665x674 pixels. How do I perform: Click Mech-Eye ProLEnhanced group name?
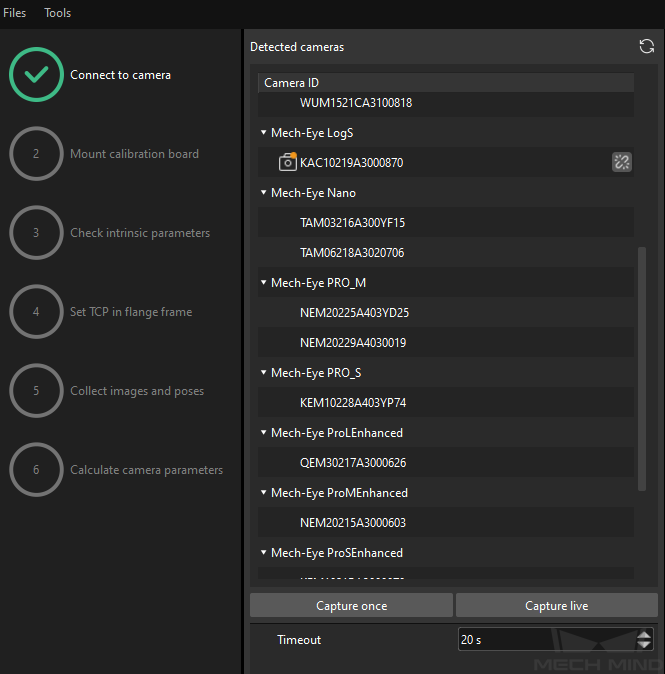click(337, 433)
